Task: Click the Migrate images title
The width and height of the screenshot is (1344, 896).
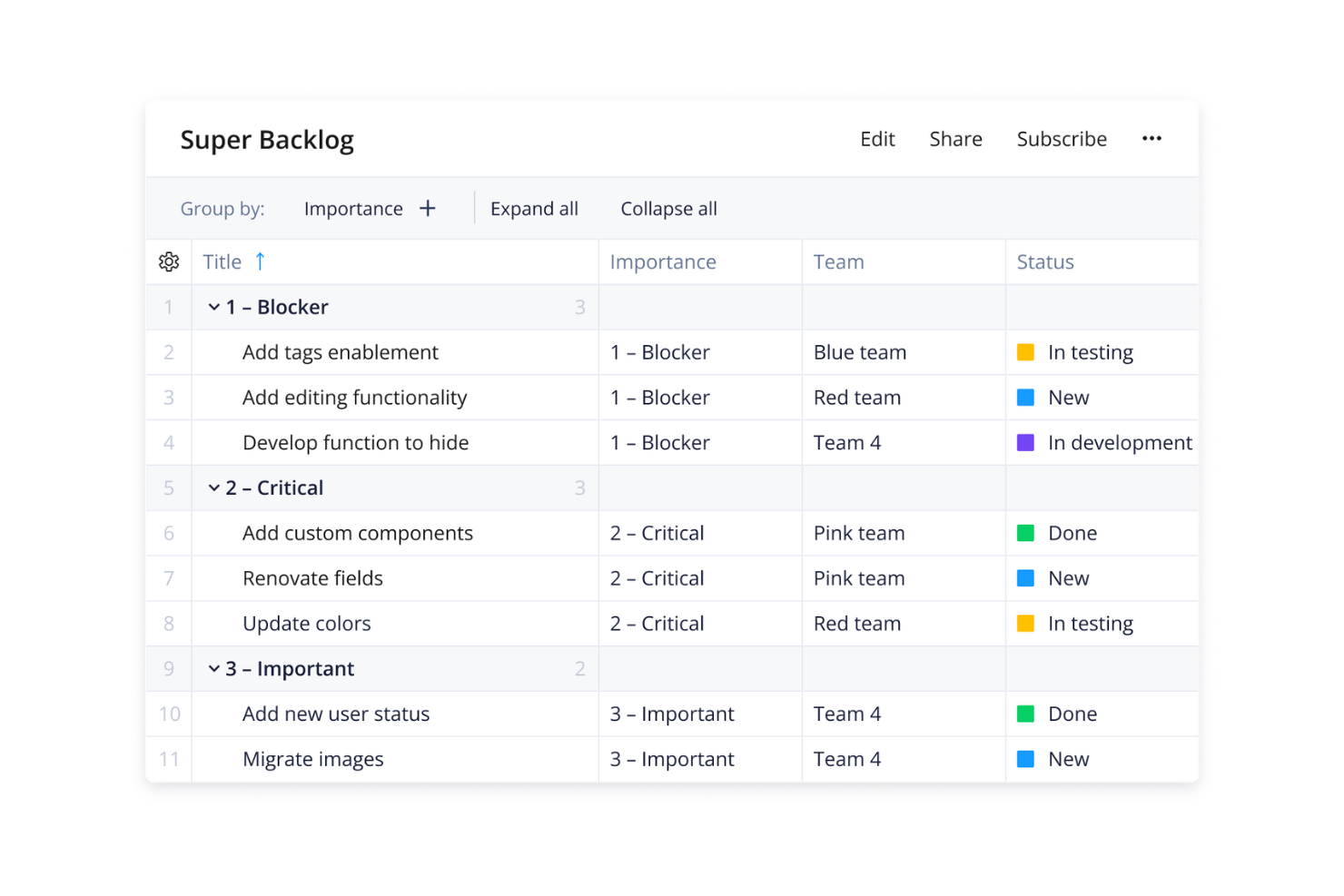Action: pos(313,759)
